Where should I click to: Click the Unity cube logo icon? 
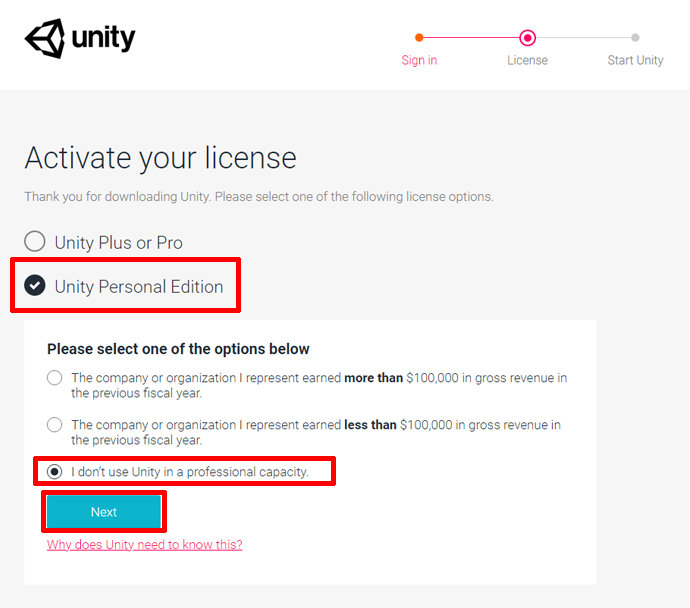[43, 39]
